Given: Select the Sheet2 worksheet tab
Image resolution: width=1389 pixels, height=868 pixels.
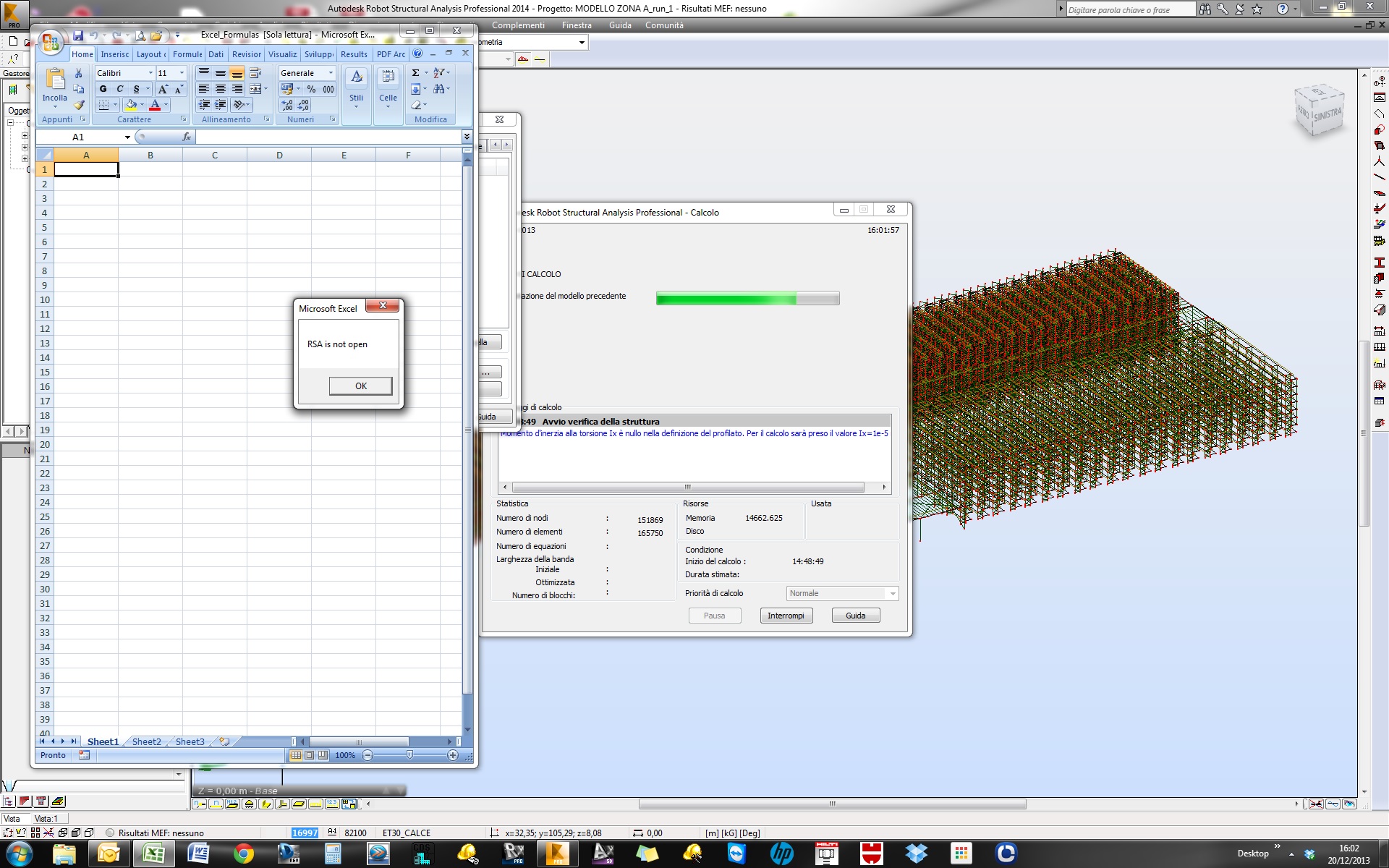Looking at the screenshot, I should tap(146, 741).
